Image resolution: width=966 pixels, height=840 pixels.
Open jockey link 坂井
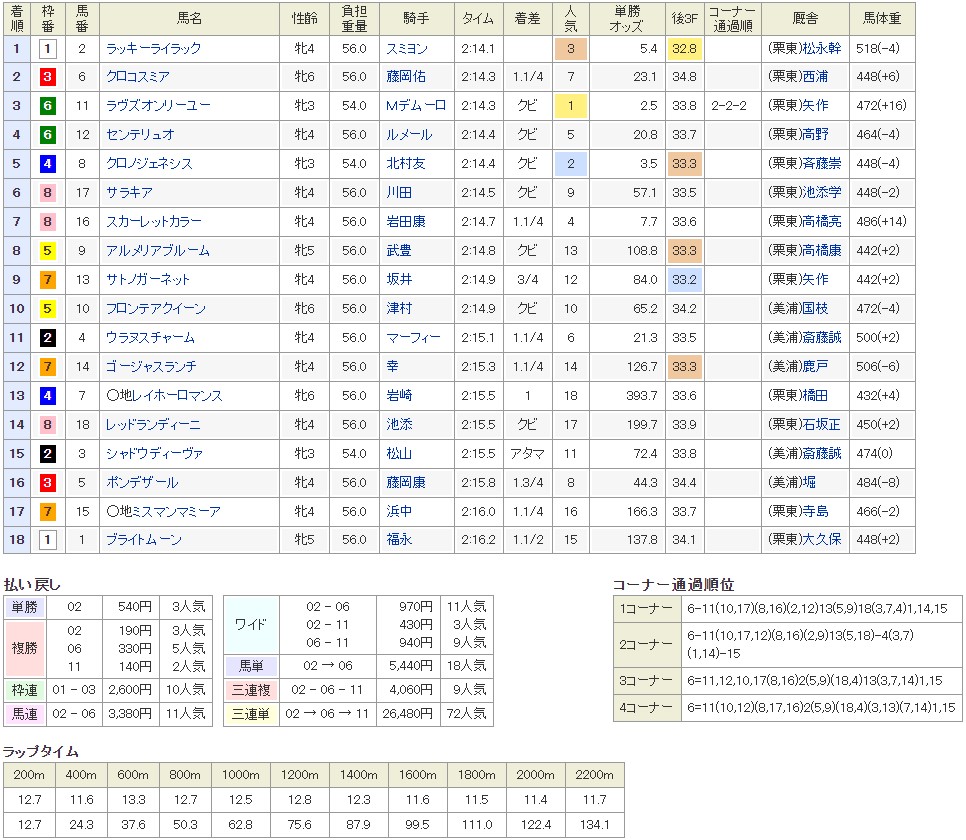(x=399, y=280)
